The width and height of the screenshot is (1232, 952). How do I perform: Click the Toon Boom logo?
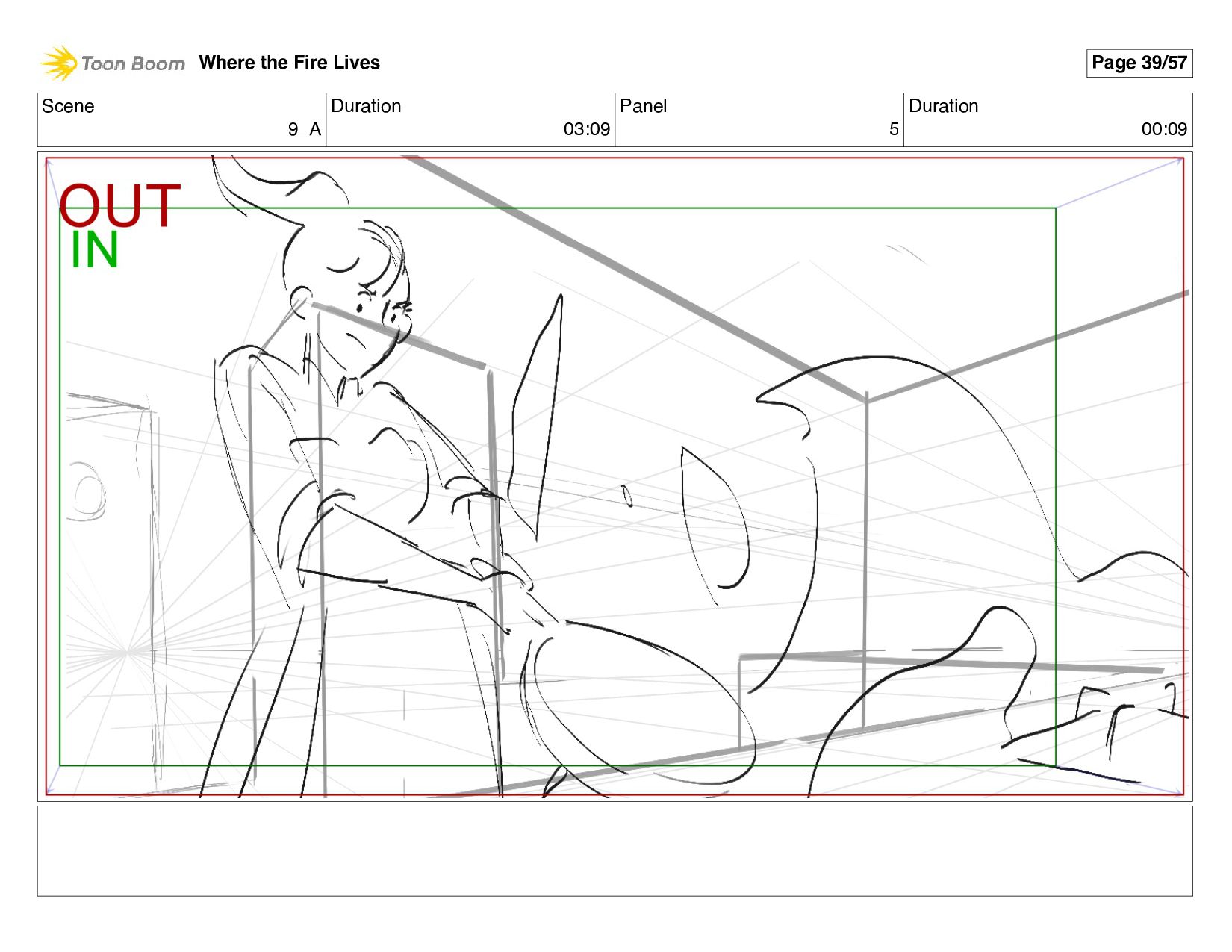112,63
